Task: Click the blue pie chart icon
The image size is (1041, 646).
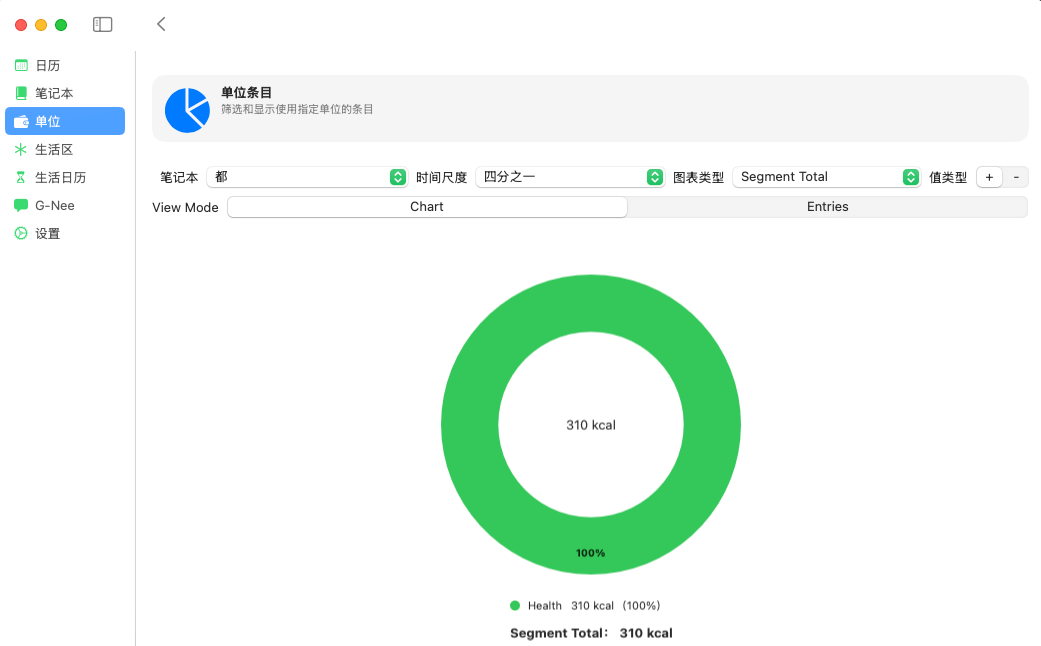Action: pyautogui.click(x=187, y=110)
